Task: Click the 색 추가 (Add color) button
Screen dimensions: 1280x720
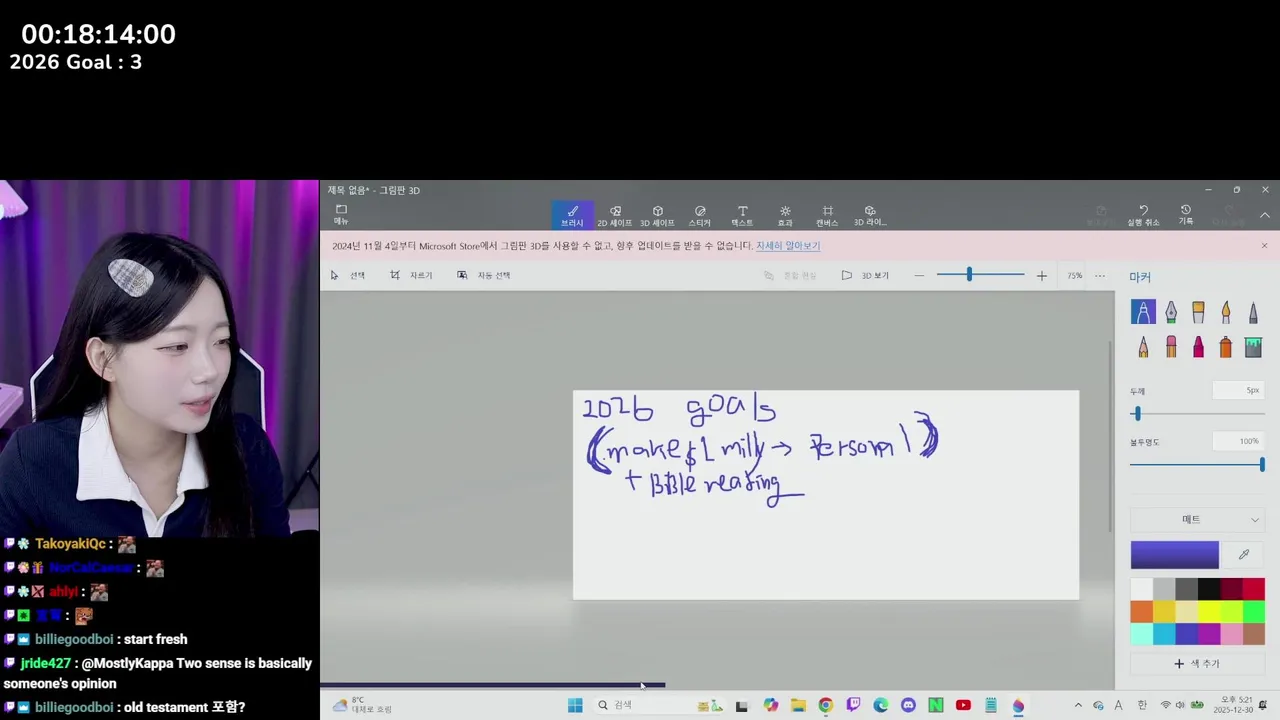Action: [1197, 663]
